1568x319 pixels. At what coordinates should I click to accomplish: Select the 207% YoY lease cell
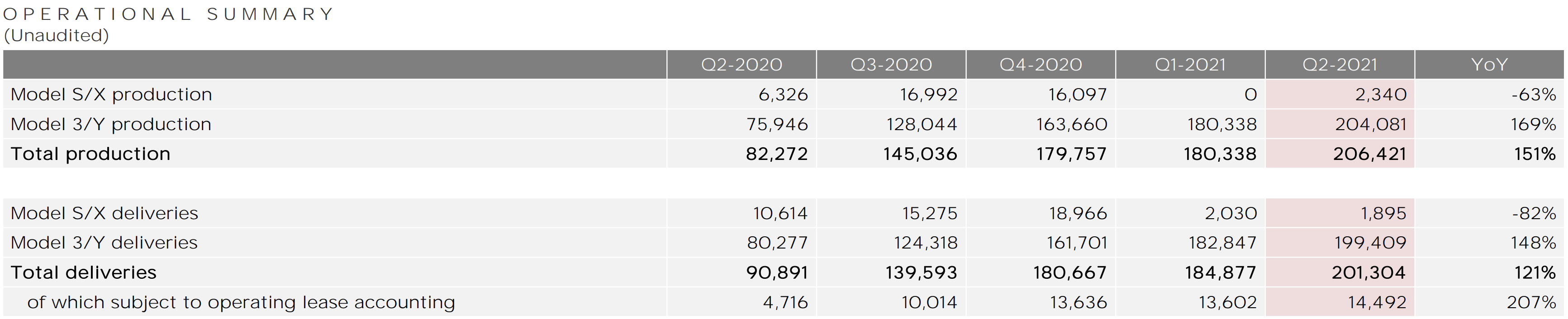pyautogui.click(x=1489, y=302)
